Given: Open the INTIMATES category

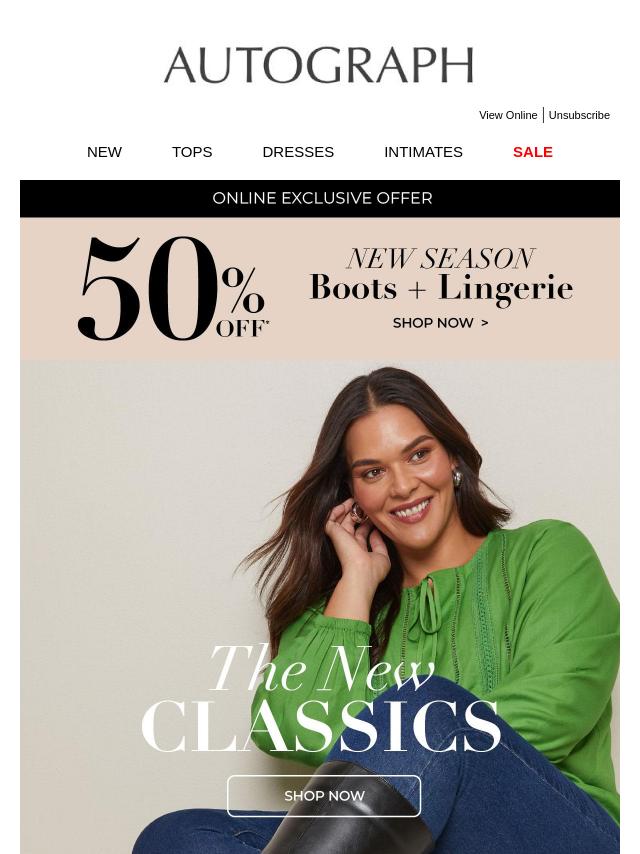Looking at the screenshot, I should 423,152.
